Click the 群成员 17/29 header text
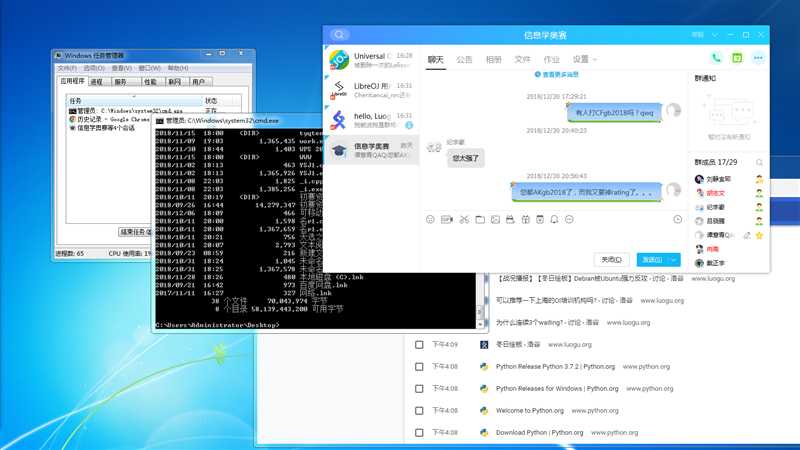 tap(715, 162)
